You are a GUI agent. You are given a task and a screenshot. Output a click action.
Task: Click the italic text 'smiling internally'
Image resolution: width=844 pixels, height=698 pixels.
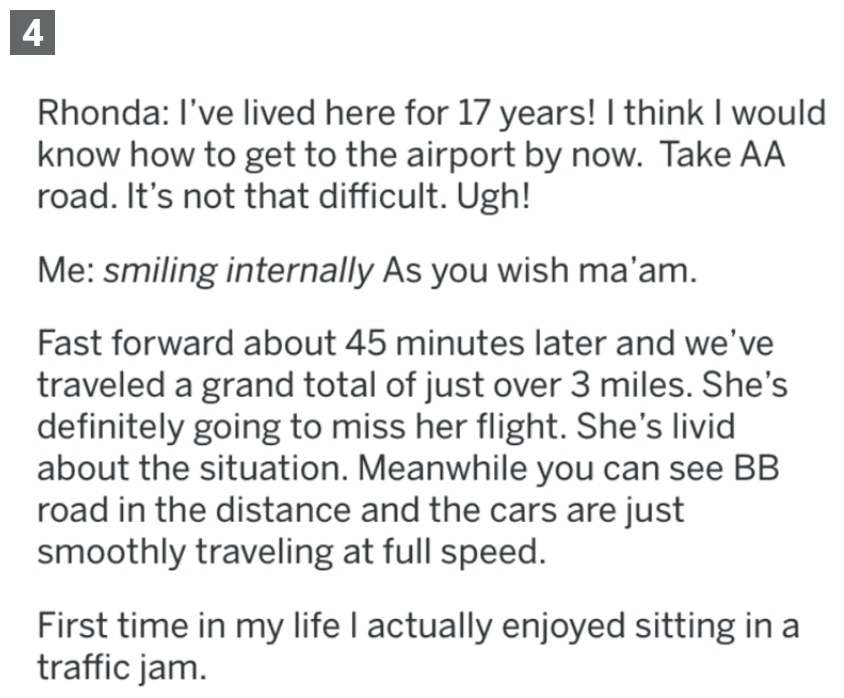(x=238, y=271)
